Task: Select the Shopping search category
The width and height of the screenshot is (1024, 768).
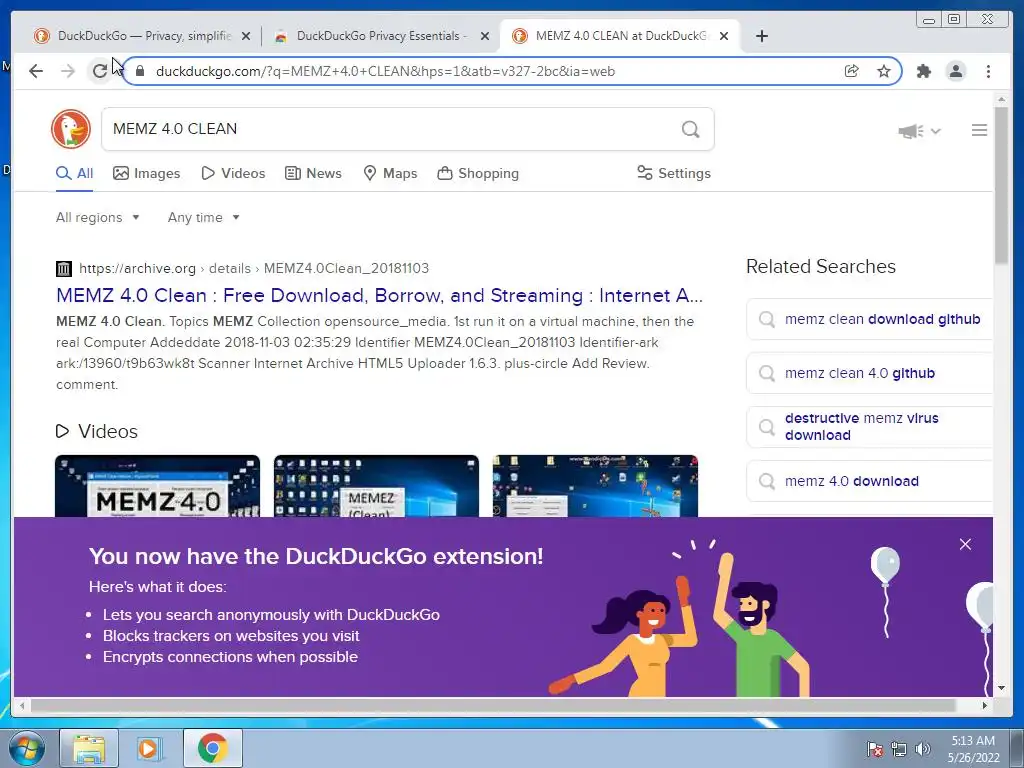Action: pyautogui.click(x=478, y=173)
